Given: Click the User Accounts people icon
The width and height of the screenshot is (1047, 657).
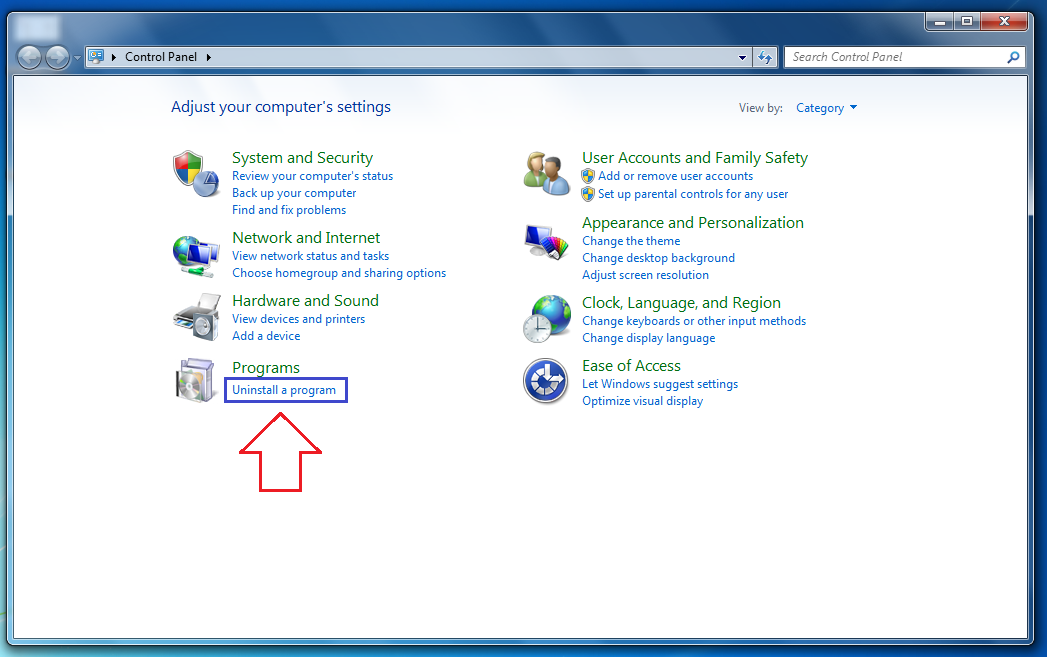Looking at the screenshot, I should coord(547,174).
